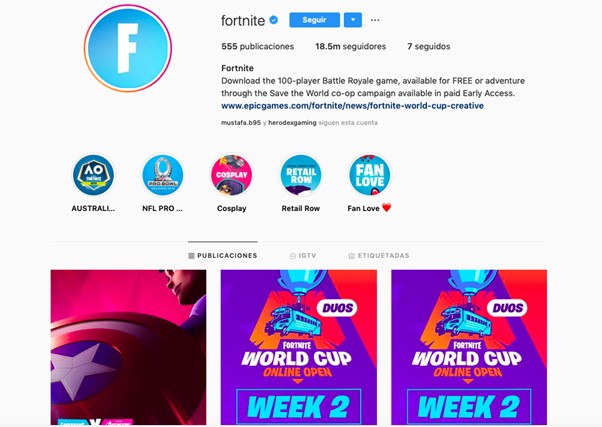Click the blue verified badge
Screen dimensions: 602x427
click(x=274, y=20)
